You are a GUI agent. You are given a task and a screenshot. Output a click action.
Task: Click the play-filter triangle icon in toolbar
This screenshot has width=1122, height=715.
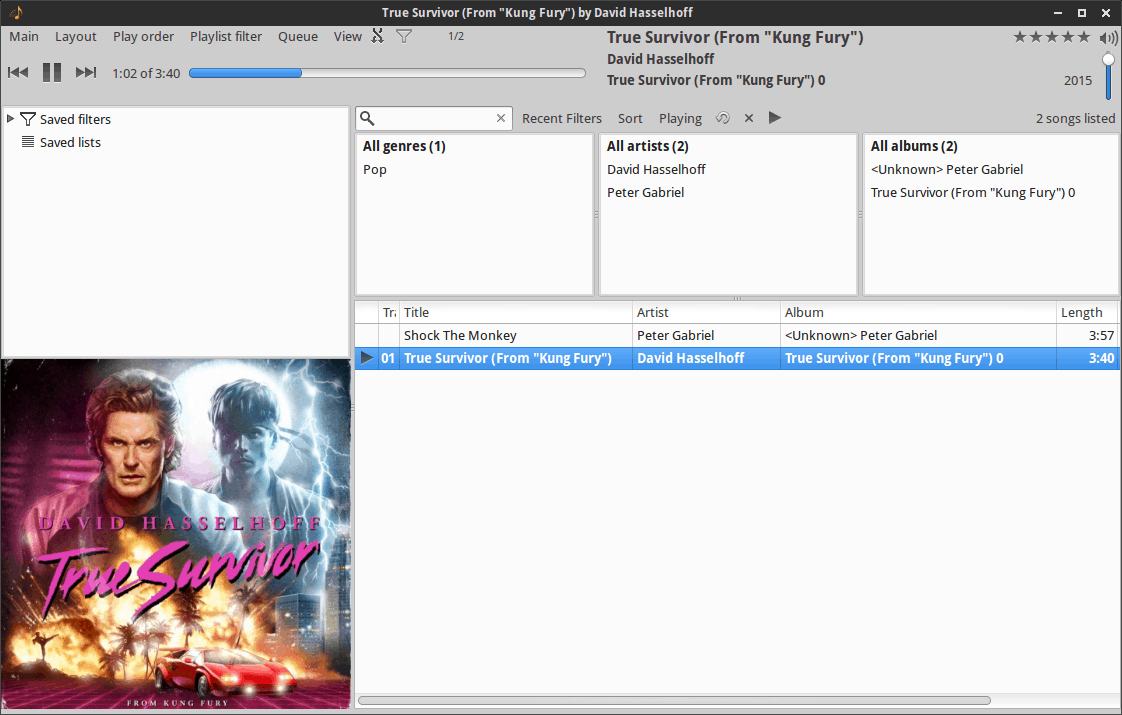click(775, 117)
